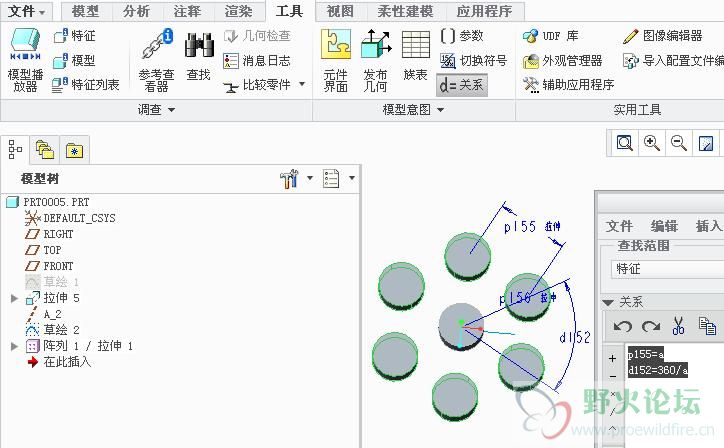Open 辅助应用程序 auxiliary applications
This screenshot has width=724, height=448.
568,85
